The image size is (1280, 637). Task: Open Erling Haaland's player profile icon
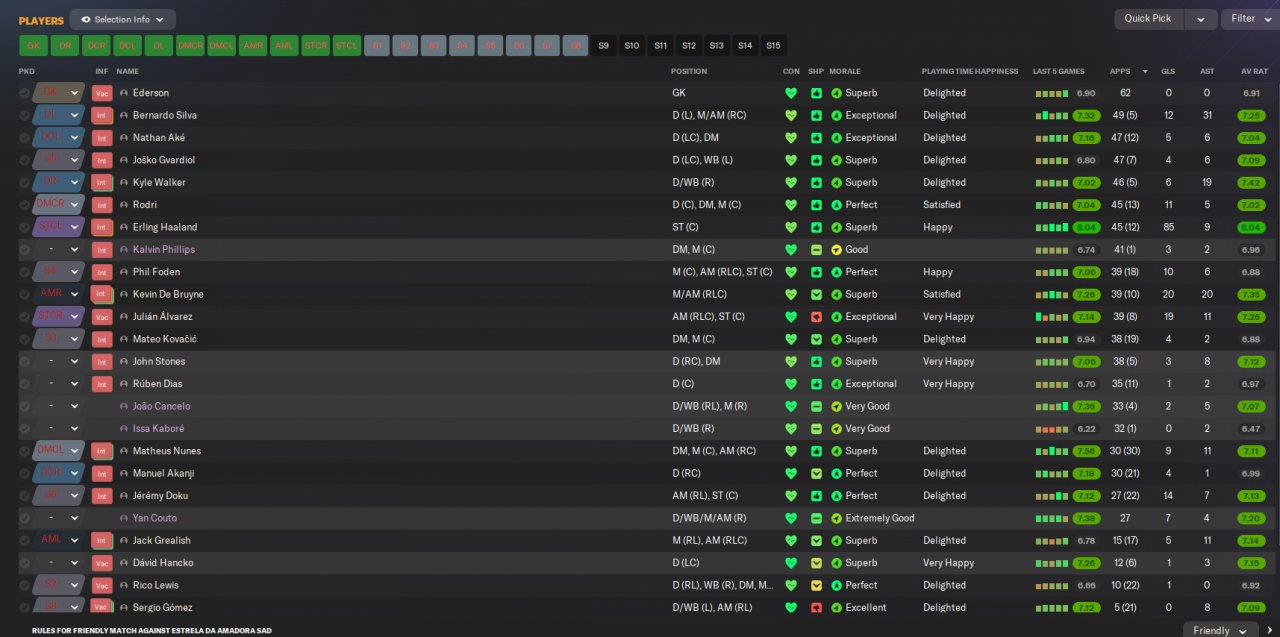[124, 227]
